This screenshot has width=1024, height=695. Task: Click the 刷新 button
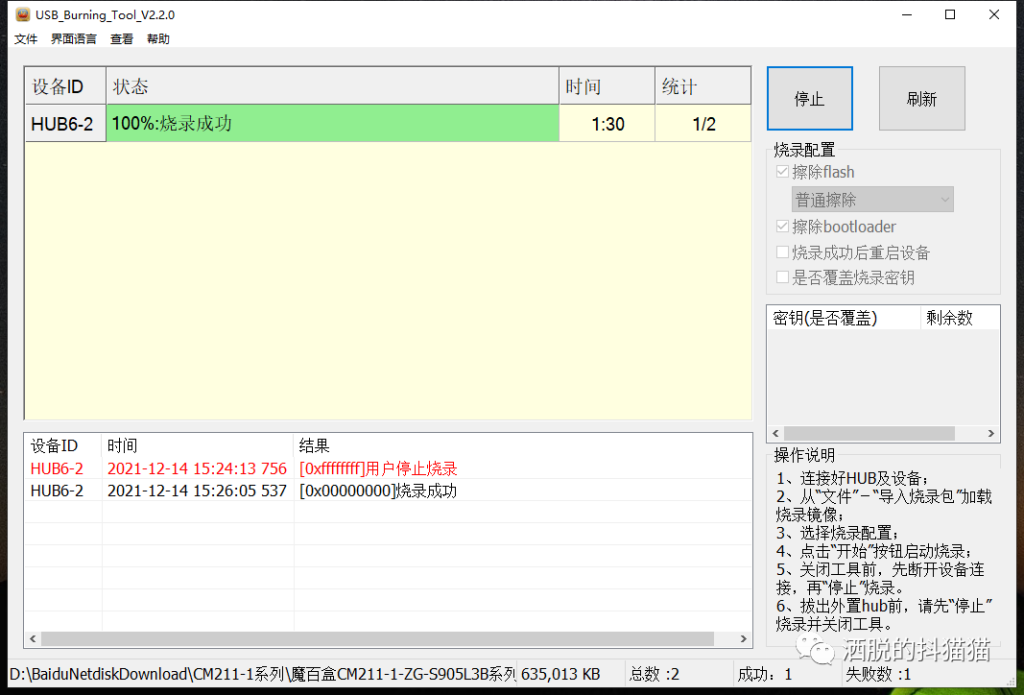[921, 99]
